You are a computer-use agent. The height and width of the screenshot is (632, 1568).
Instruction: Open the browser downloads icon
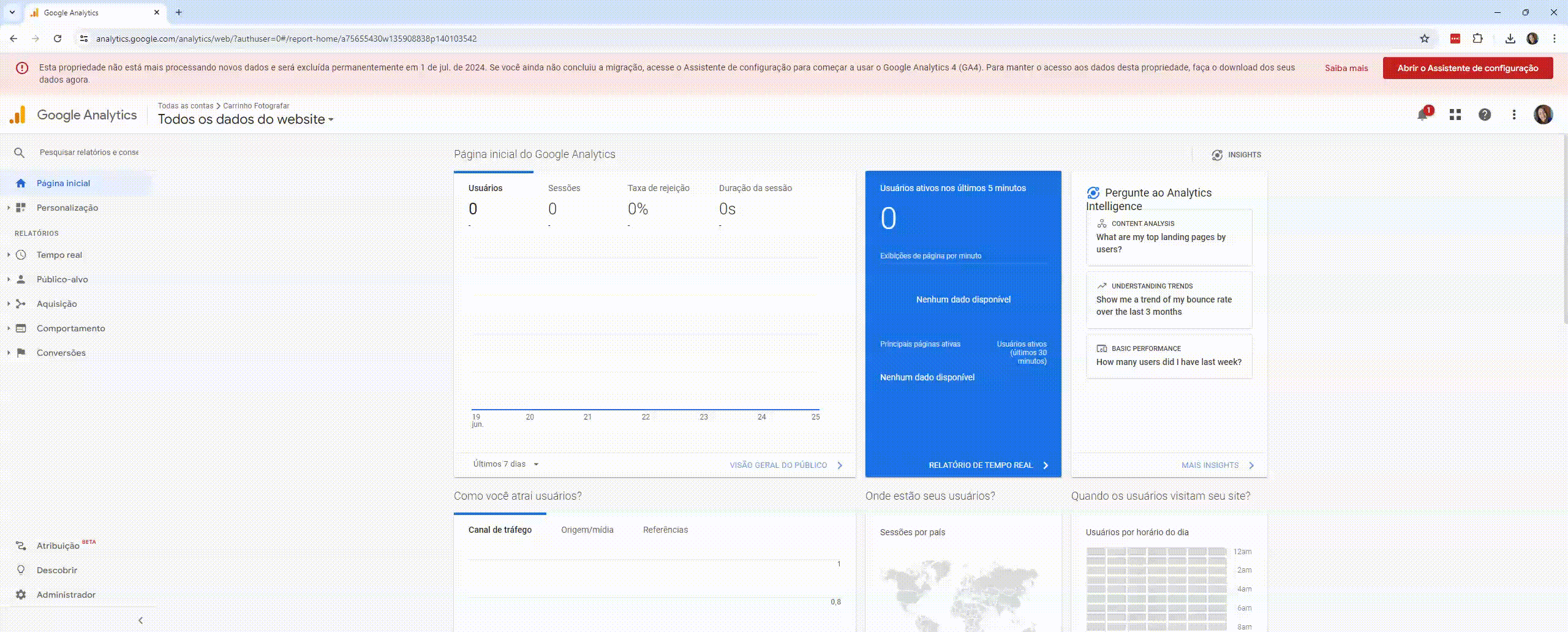pos(1510,39)
